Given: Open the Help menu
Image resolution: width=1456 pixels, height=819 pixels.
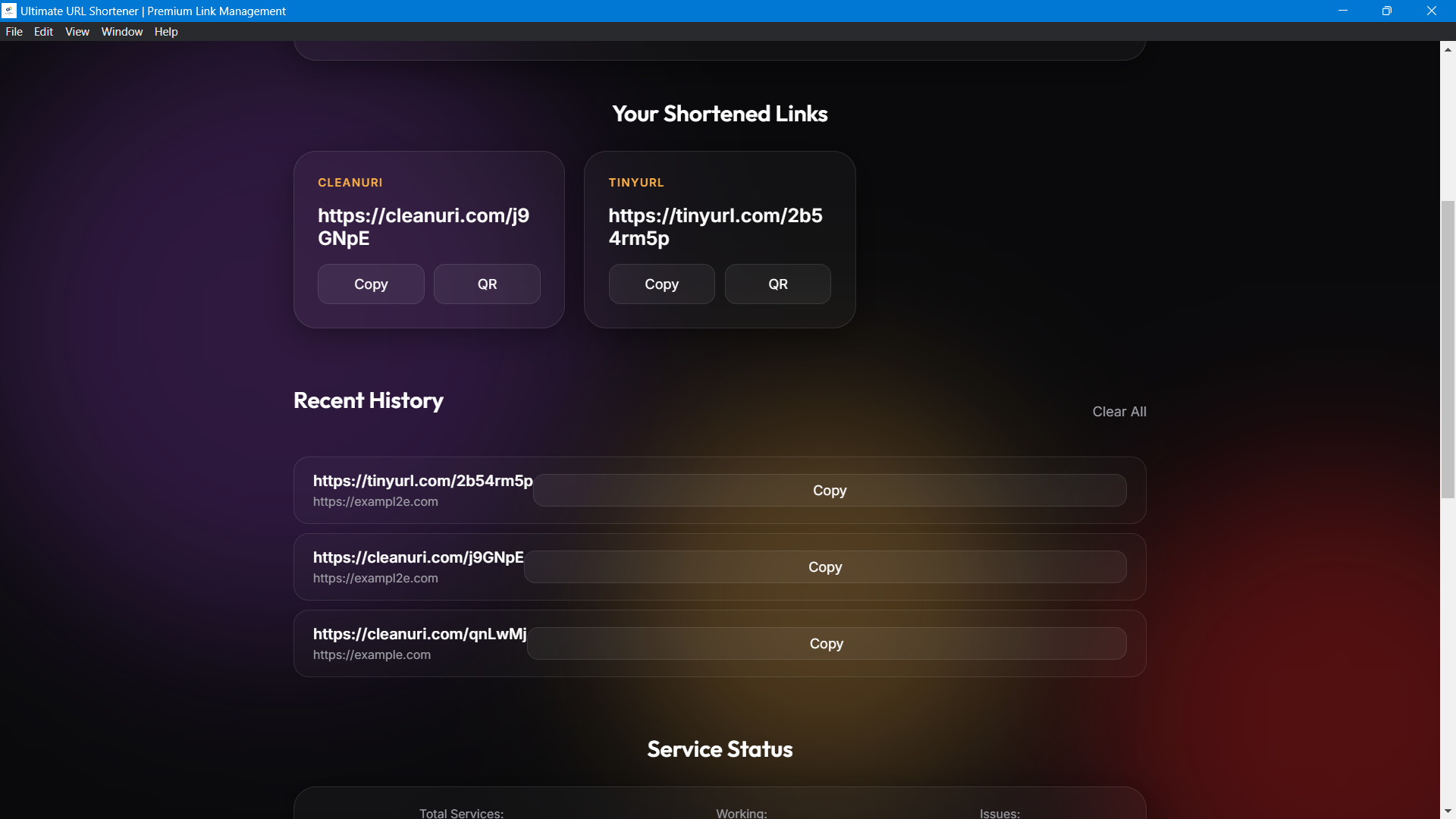Looking at the screenshot, I should (x=165, y=32).
